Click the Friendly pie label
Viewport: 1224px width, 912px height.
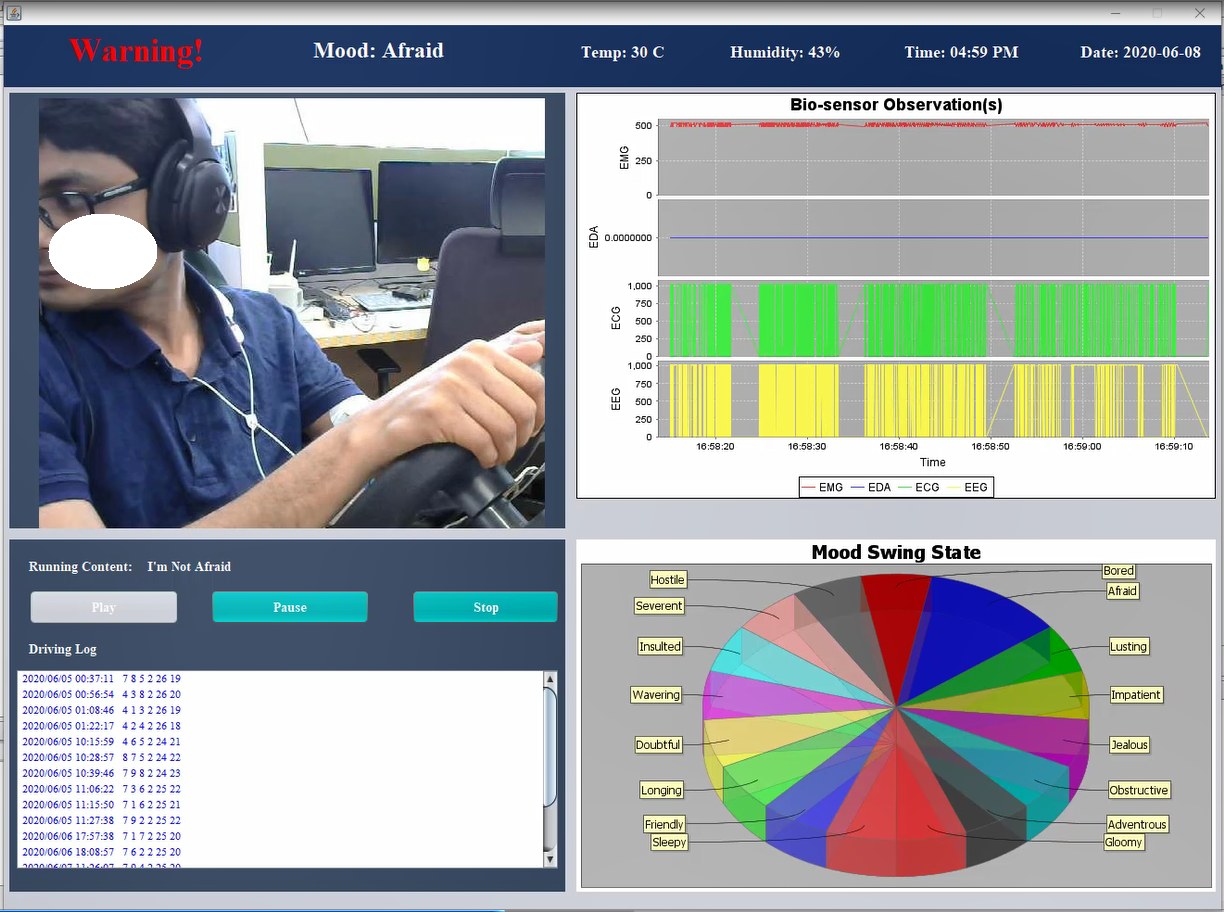pyautogui.click(x=664, y=825)
